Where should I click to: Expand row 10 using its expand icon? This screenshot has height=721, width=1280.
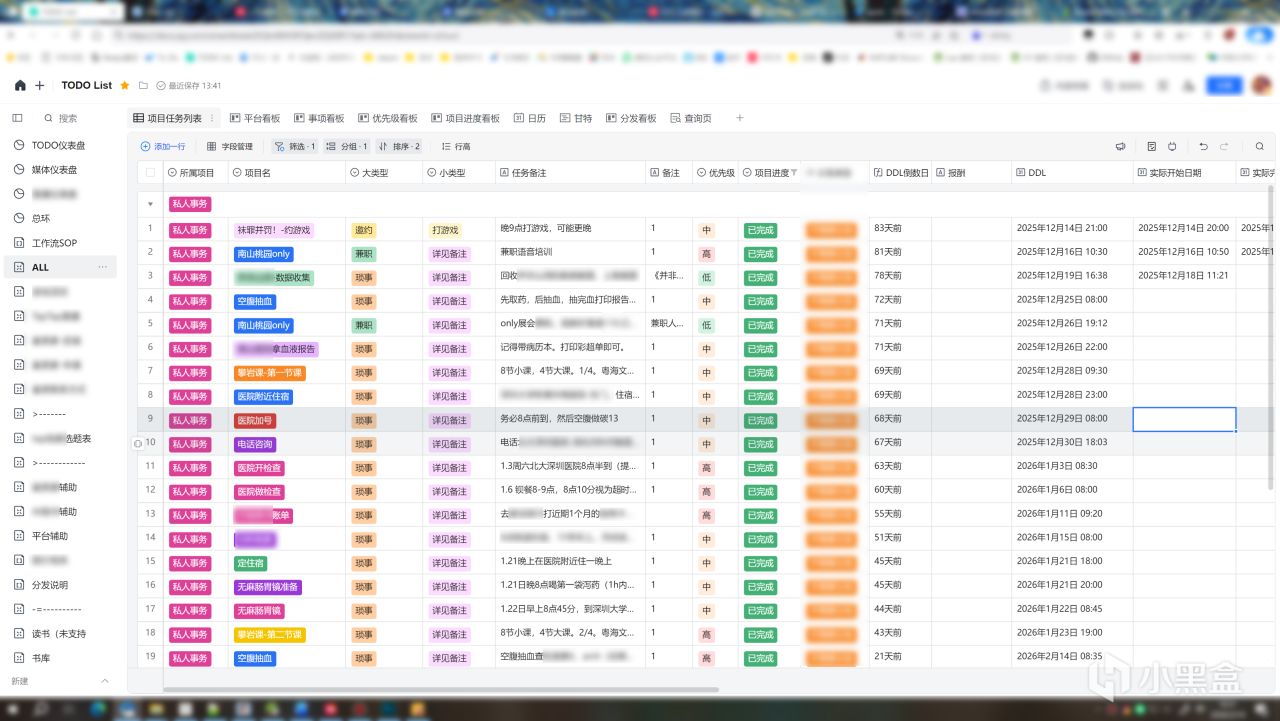click(138, 443)
